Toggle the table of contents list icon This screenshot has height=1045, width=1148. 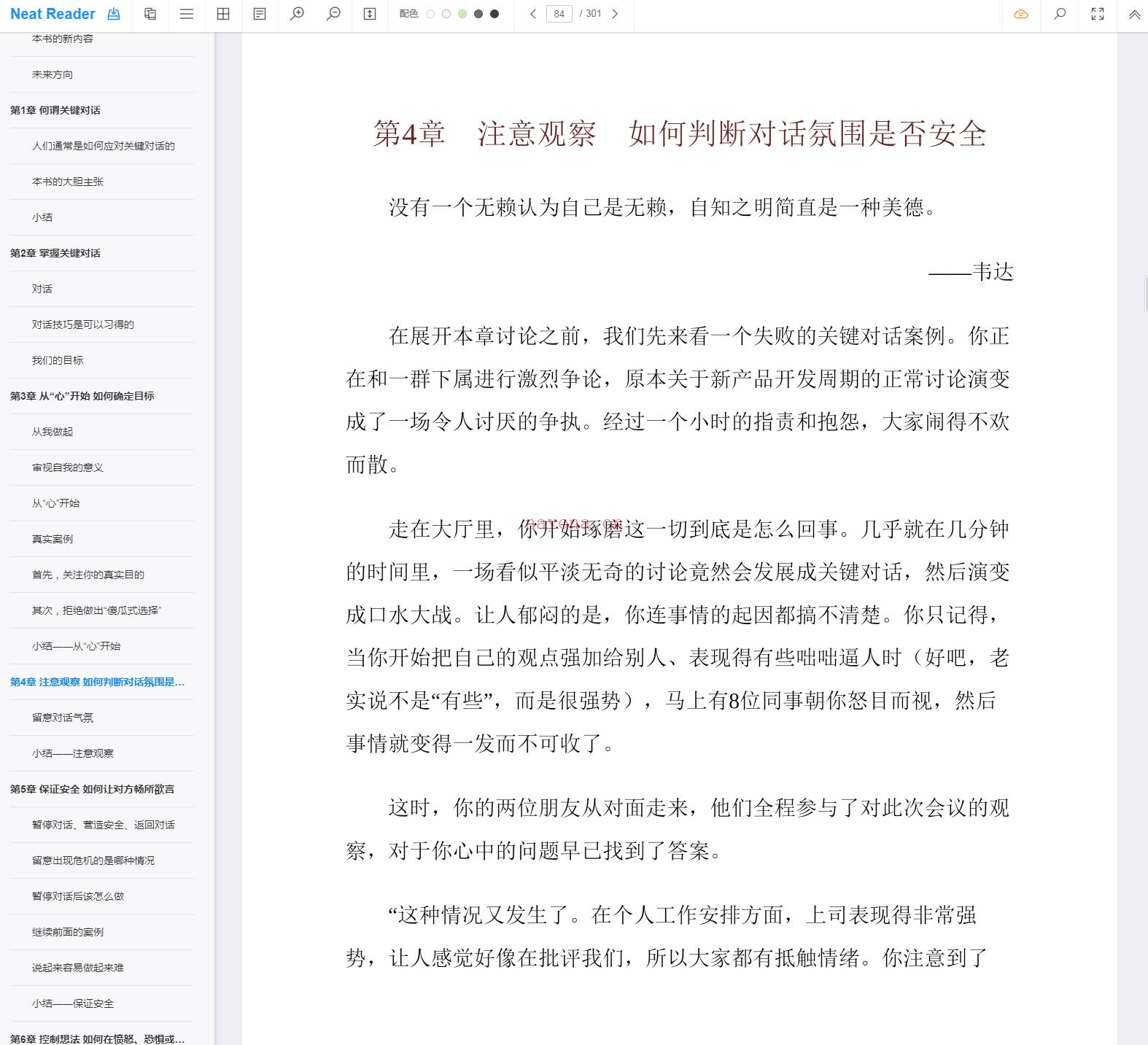point(187,14)
